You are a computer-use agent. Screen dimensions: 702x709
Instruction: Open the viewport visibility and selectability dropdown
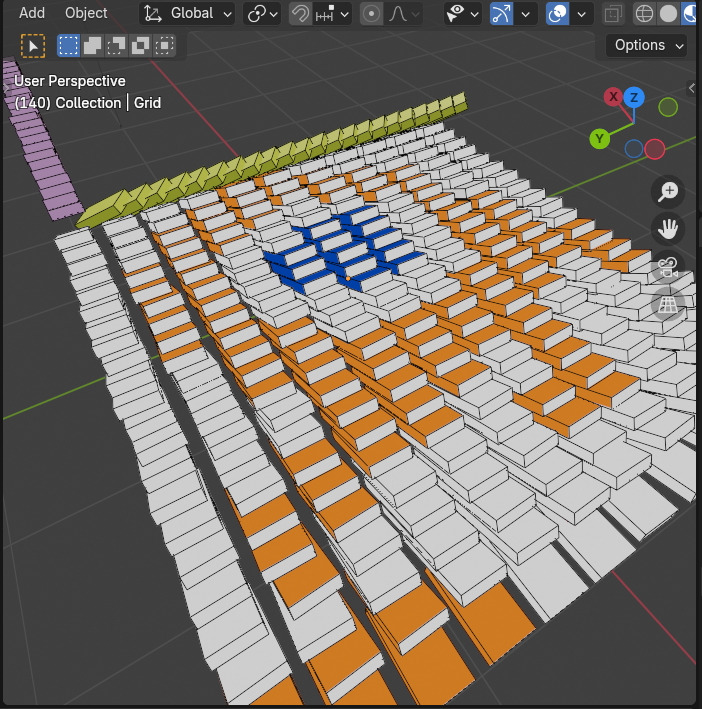click(462, 14)
